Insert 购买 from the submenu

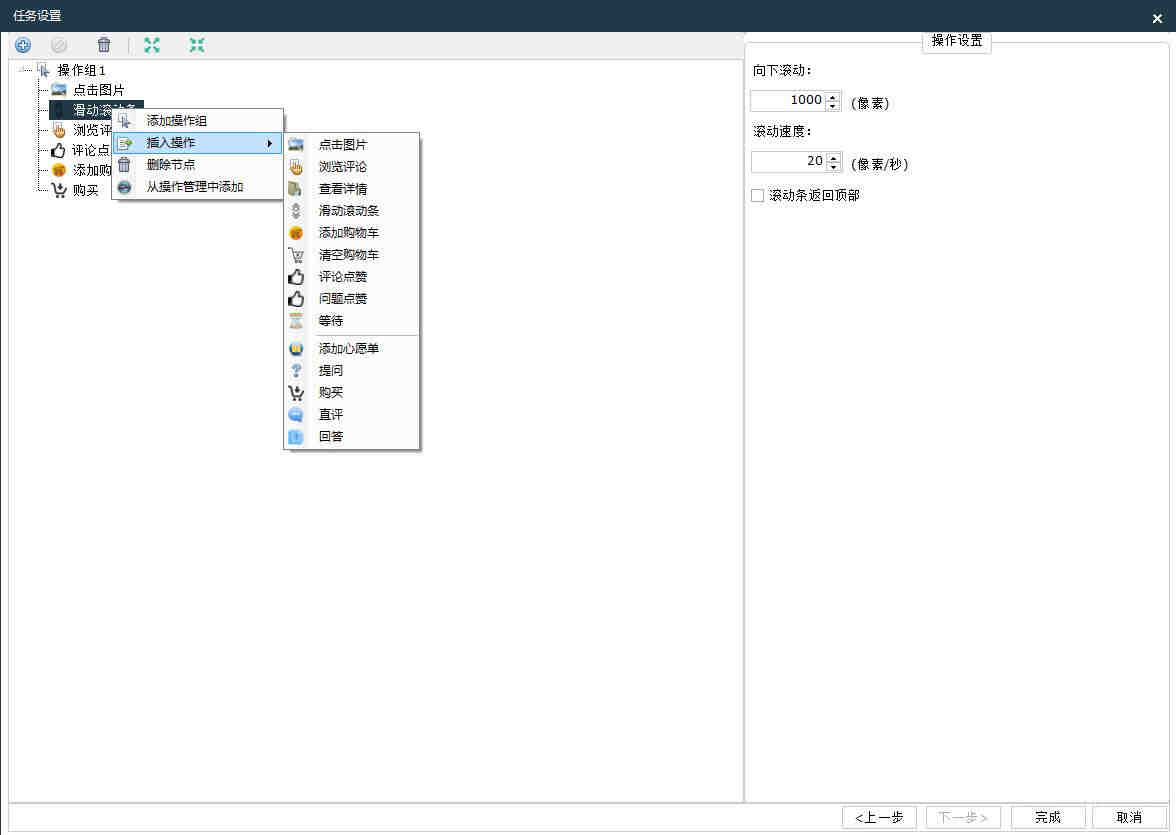coord(351,392)
